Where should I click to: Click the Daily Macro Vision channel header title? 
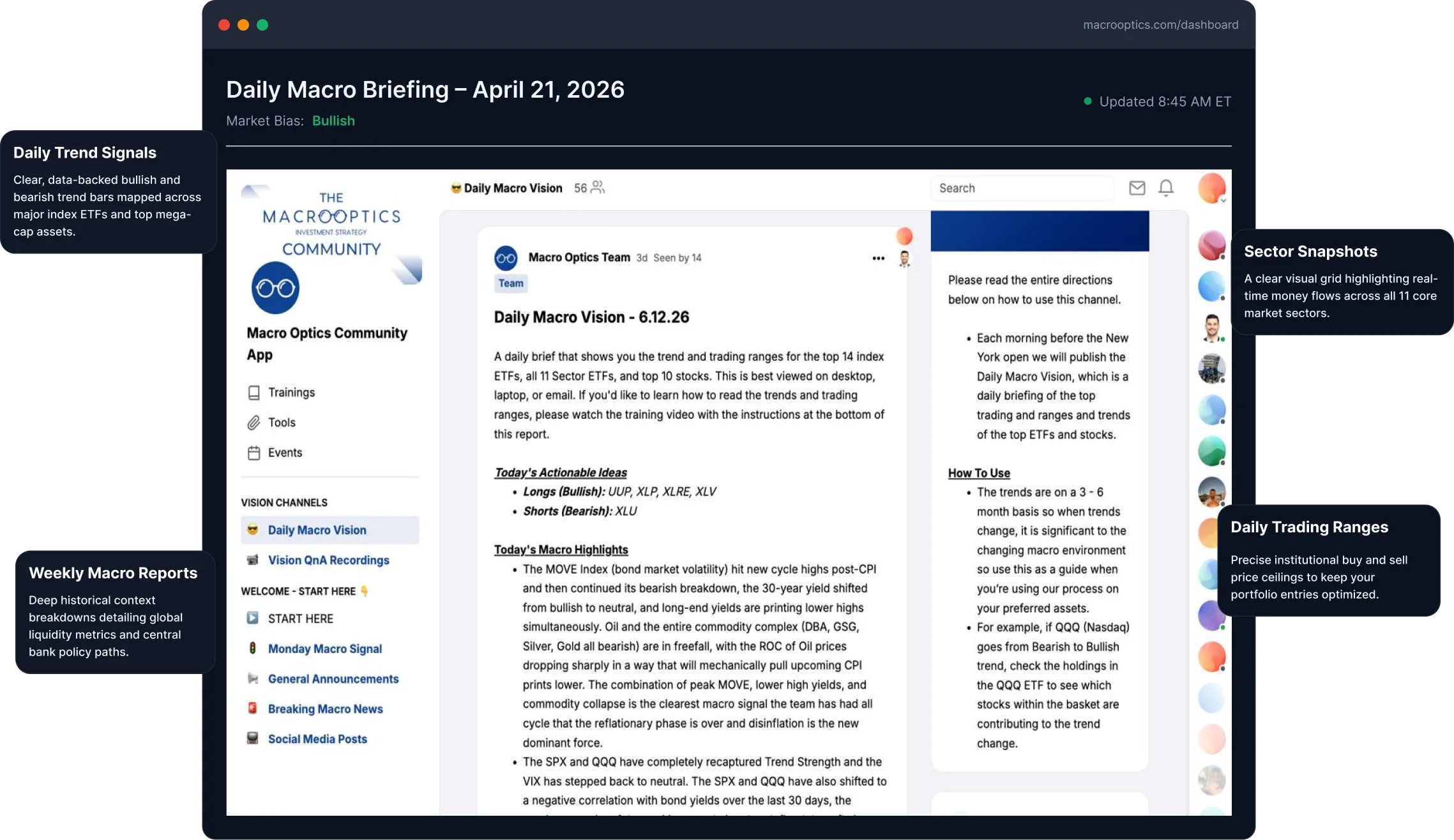(513, 188)
